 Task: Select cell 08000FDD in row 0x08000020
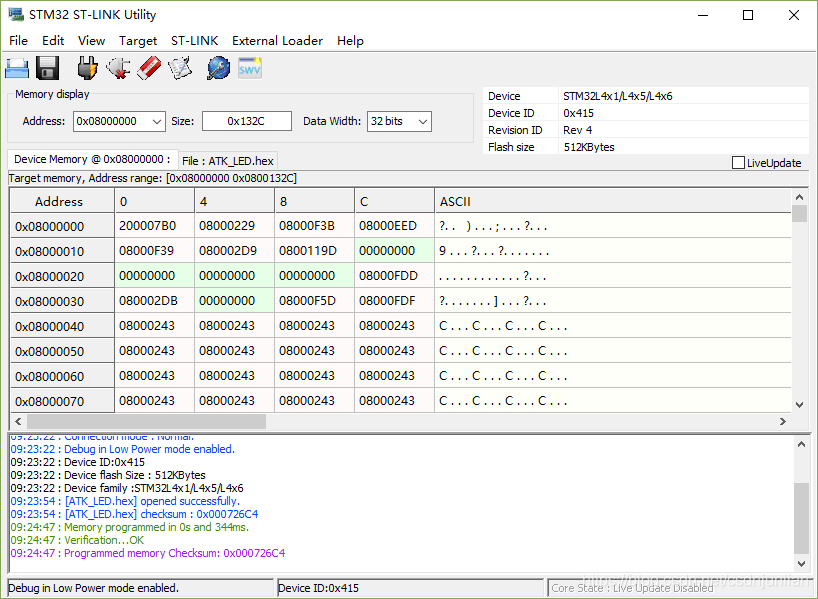(x=394, y=276)
